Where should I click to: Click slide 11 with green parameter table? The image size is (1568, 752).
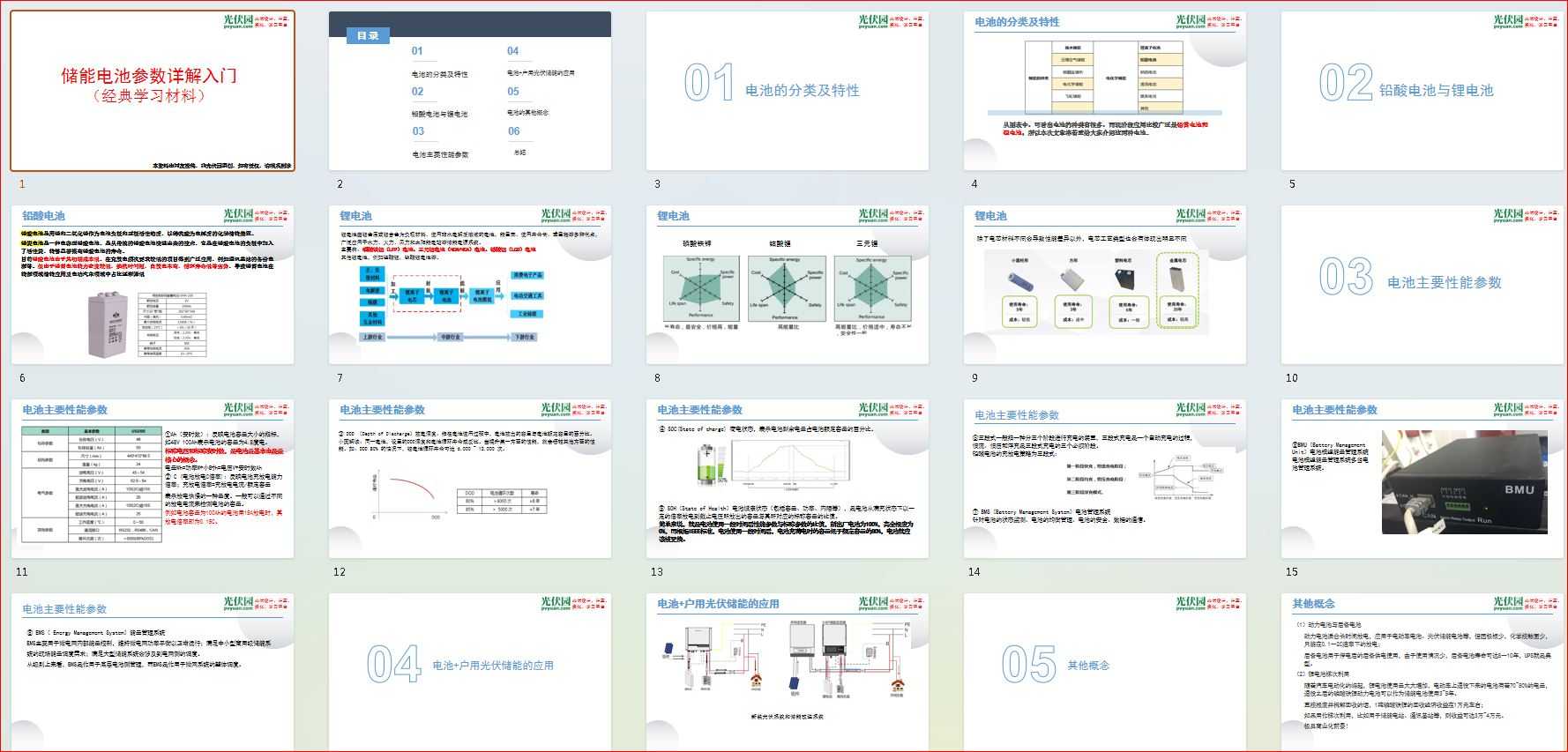pos(152,479)
